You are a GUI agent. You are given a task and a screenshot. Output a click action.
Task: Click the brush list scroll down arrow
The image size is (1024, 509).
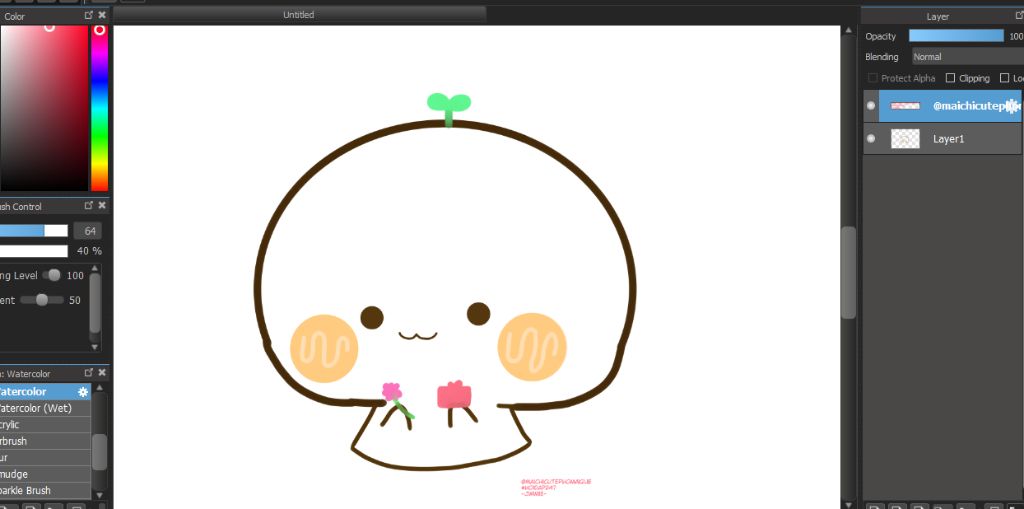tap(99, 495)
